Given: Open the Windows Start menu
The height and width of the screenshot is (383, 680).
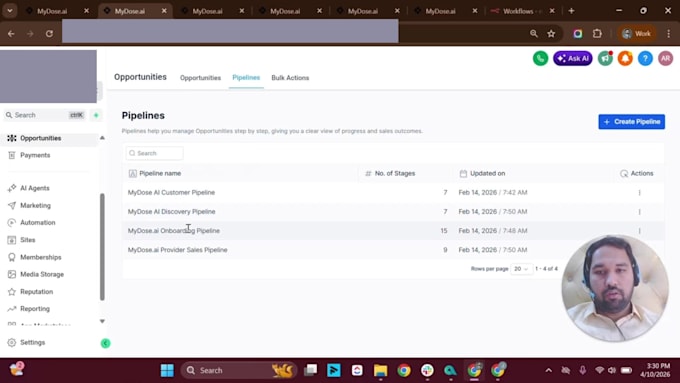Looking at the screenshot, I should coord(167,370).
